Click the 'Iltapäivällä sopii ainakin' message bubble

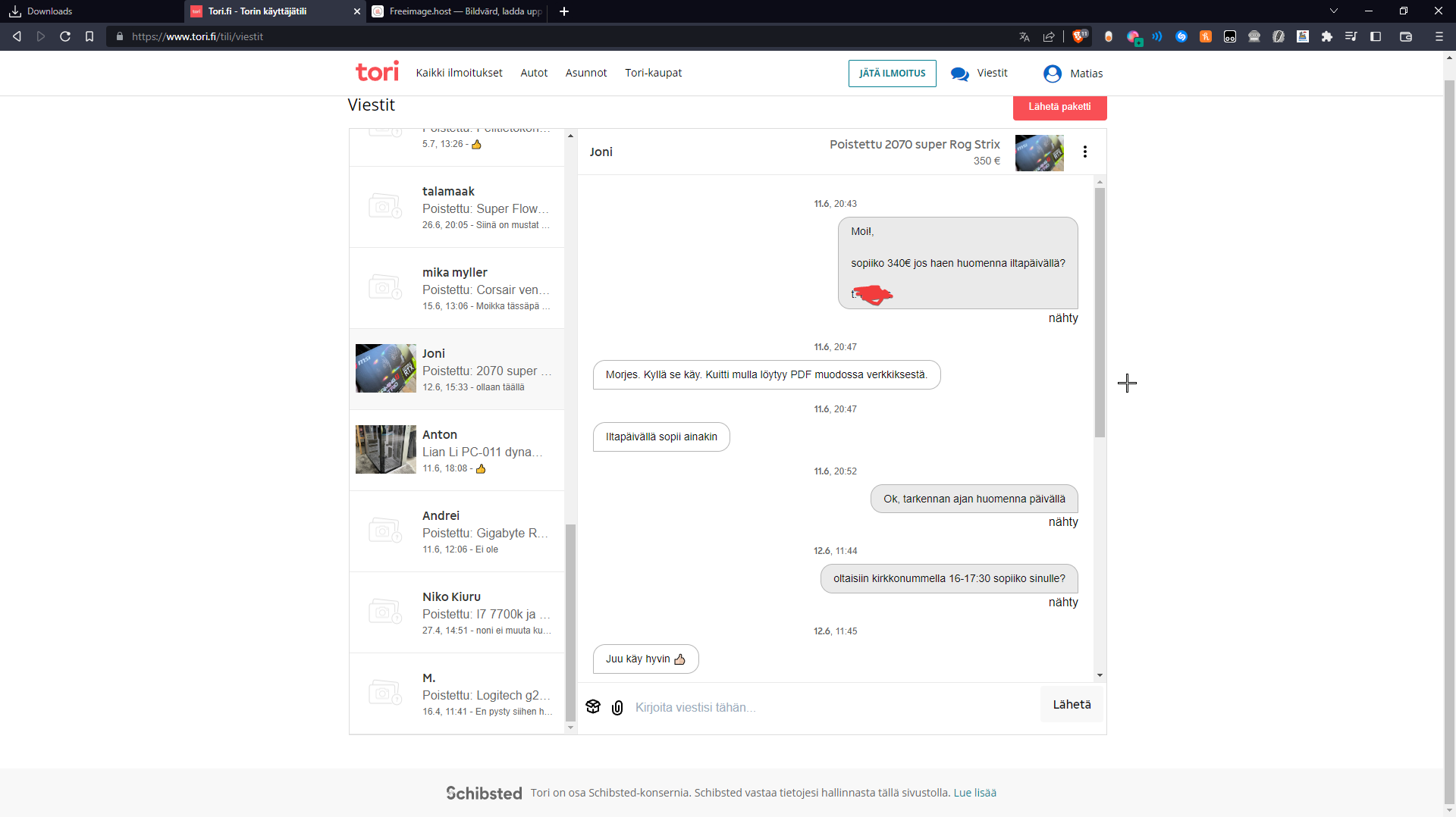click(x=661, y=437)
